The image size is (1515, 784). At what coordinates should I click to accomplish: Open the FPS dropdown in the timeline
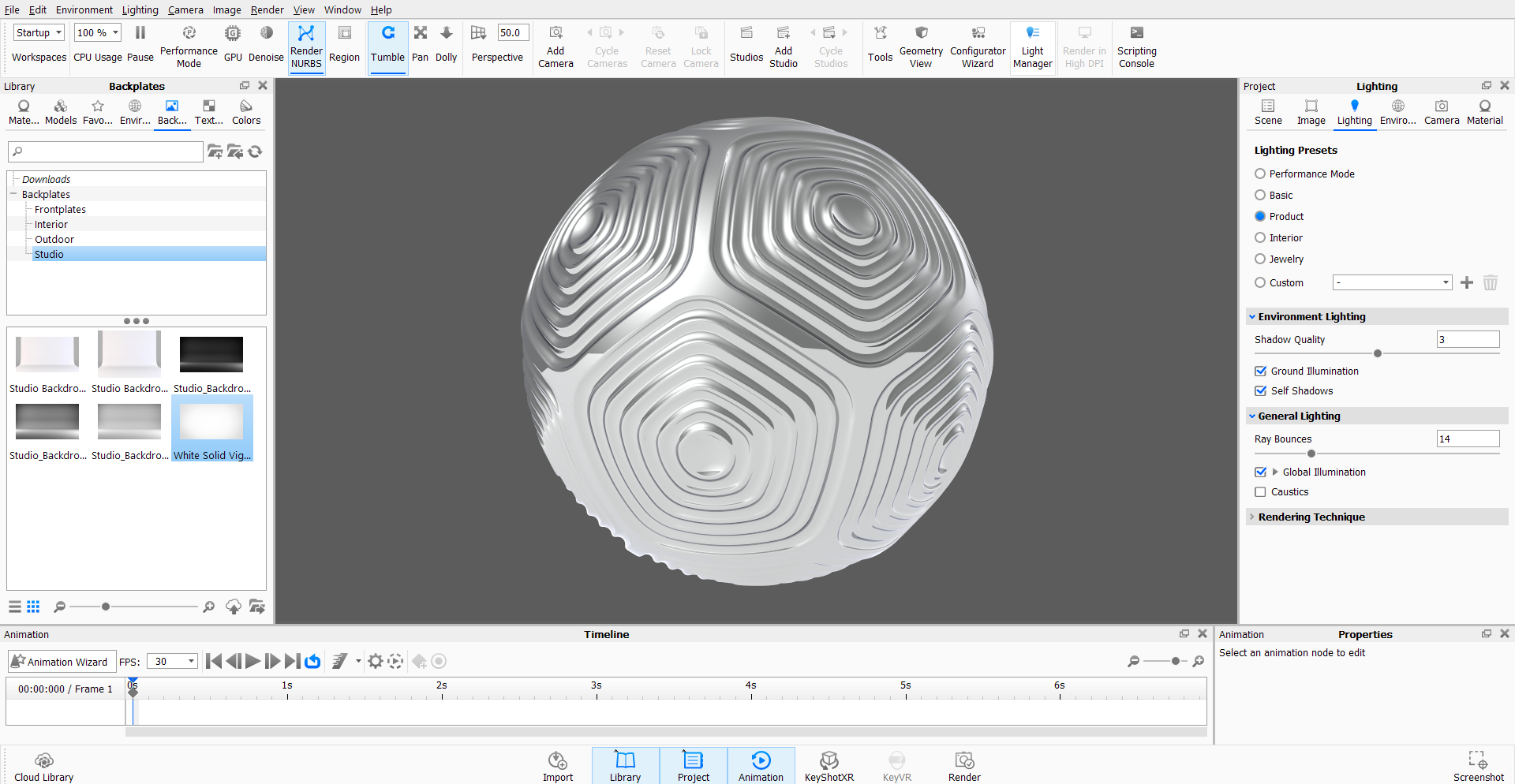(x=172, y=662)
